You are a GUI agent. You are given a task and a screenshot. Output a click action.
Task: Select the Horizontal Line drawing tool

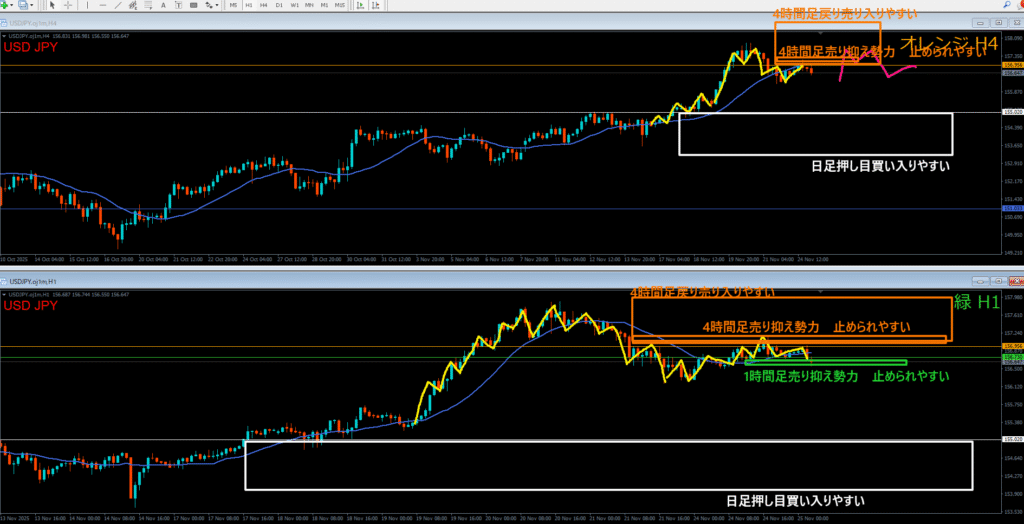[103, 5]
